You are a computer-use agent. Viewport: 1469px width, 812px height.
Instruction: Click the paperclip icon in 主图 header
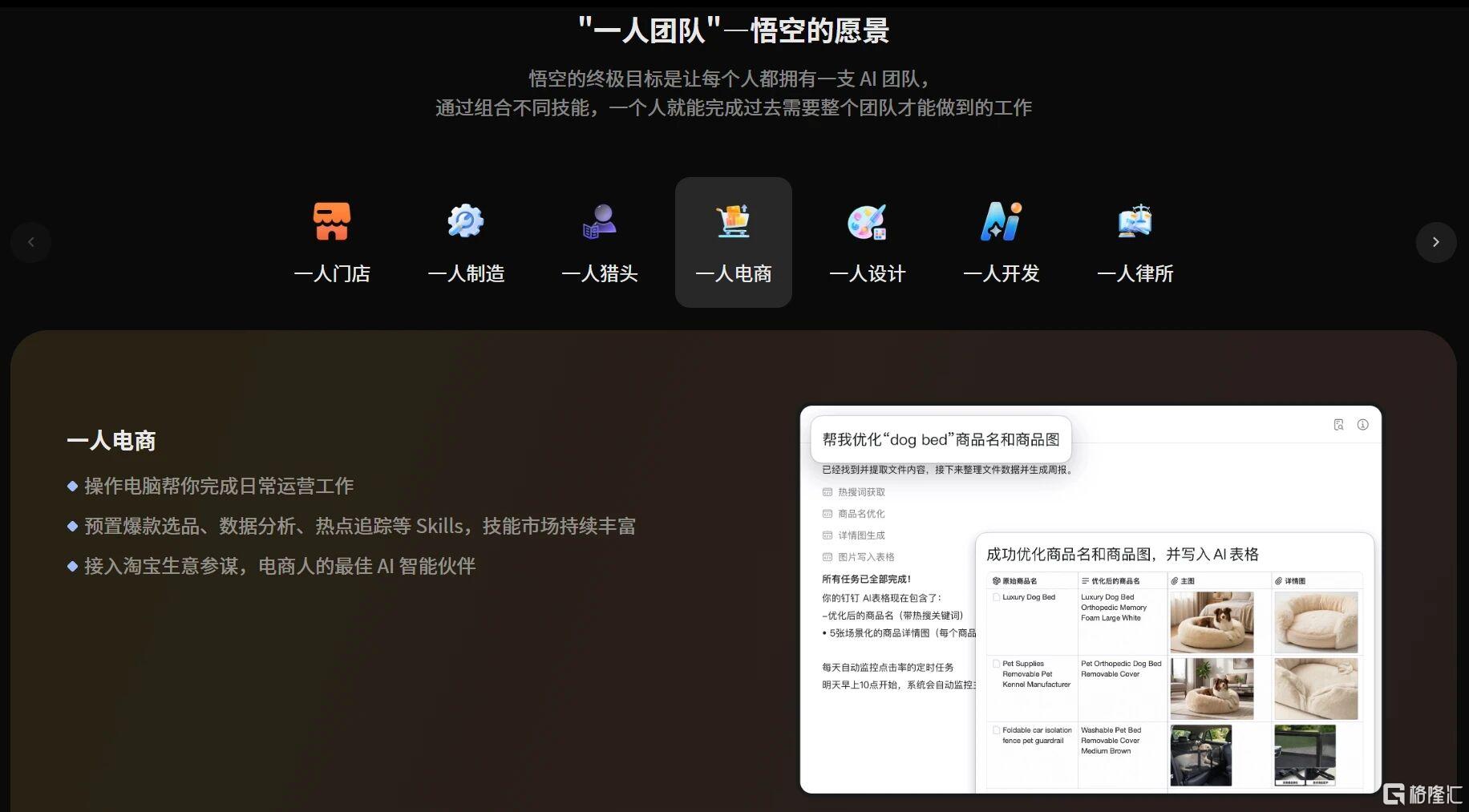coord(1175,581)
